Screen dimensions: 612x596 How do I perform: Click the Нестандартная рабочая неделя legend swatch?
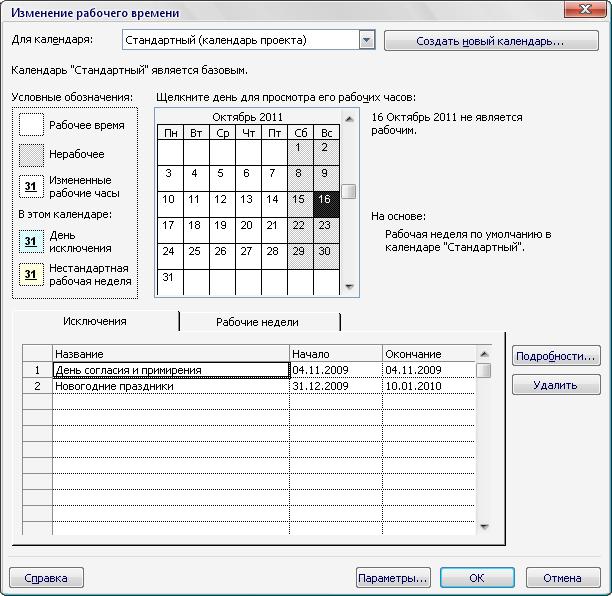tap(32, 274)
